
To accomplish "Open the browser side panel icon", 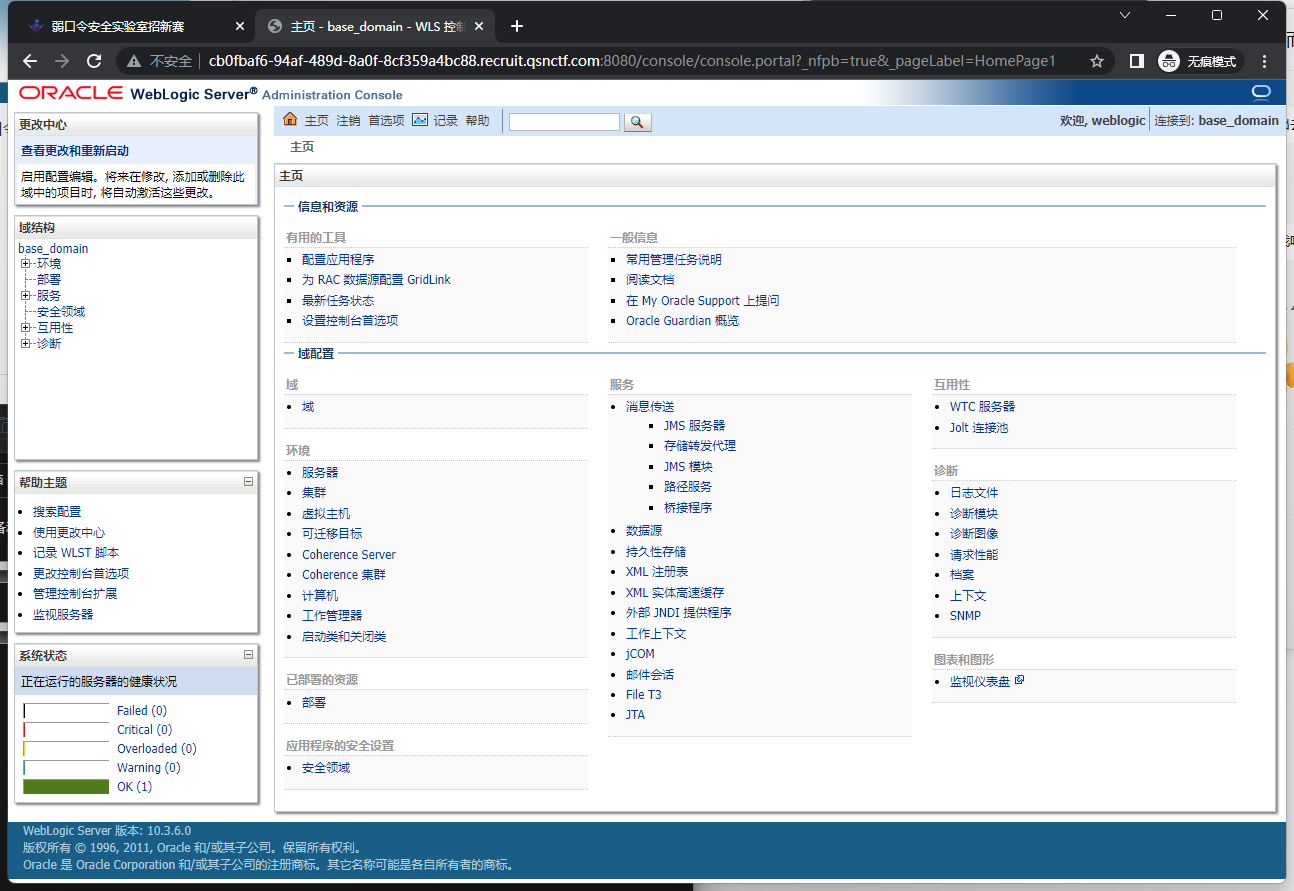I will click(1137, 61).
